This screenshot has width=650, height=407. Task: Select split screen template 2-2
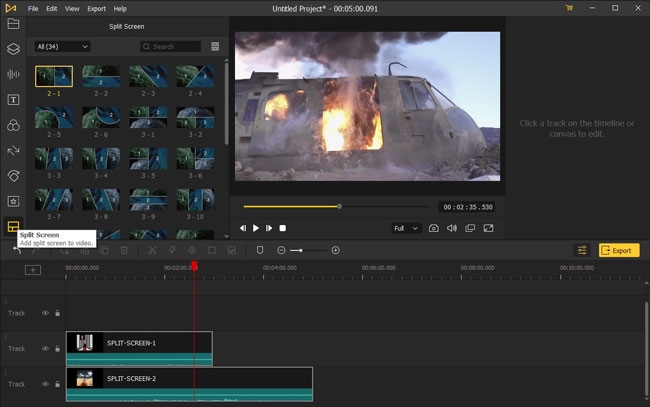click(x=101, y=76)
